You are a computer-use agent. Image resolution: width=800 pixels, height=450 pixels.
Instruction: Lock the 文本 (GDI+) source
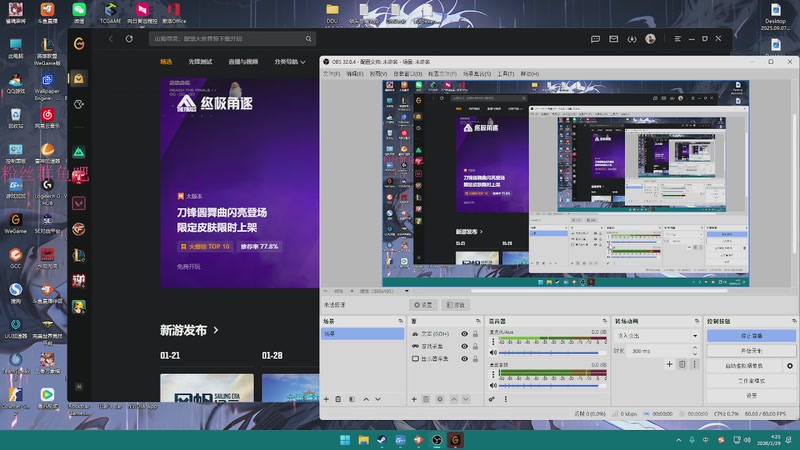(476, 334)
